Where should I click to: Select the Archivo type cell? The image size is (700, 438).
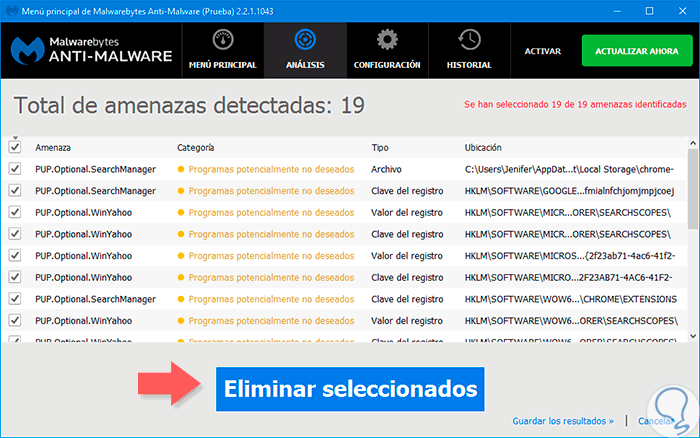pos(386,170)
